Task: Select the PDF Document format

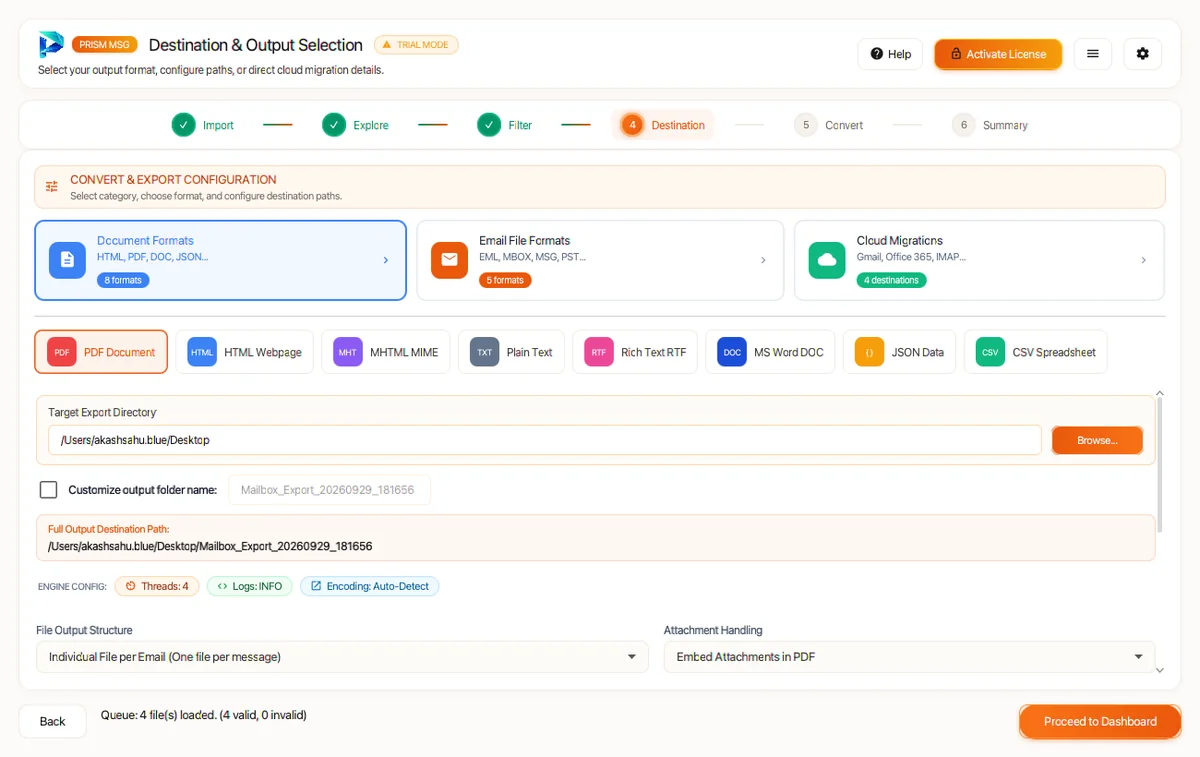Action: pos(101,352)
